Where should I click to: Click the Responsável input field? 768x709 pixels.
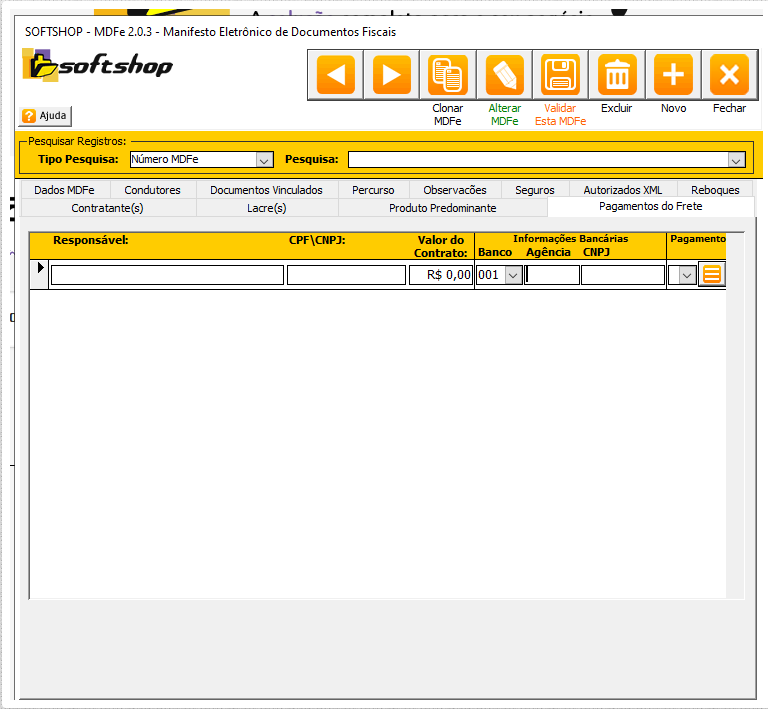point(167,275)
